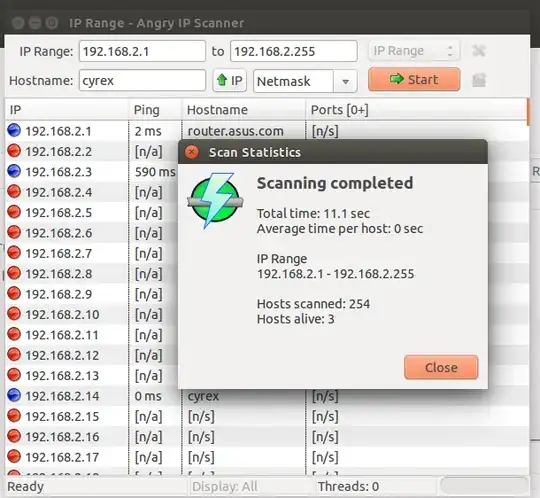Viewport: 540px width, 498px height.
Task: Click the Hostname field containing cyrex
Action: 142,81
